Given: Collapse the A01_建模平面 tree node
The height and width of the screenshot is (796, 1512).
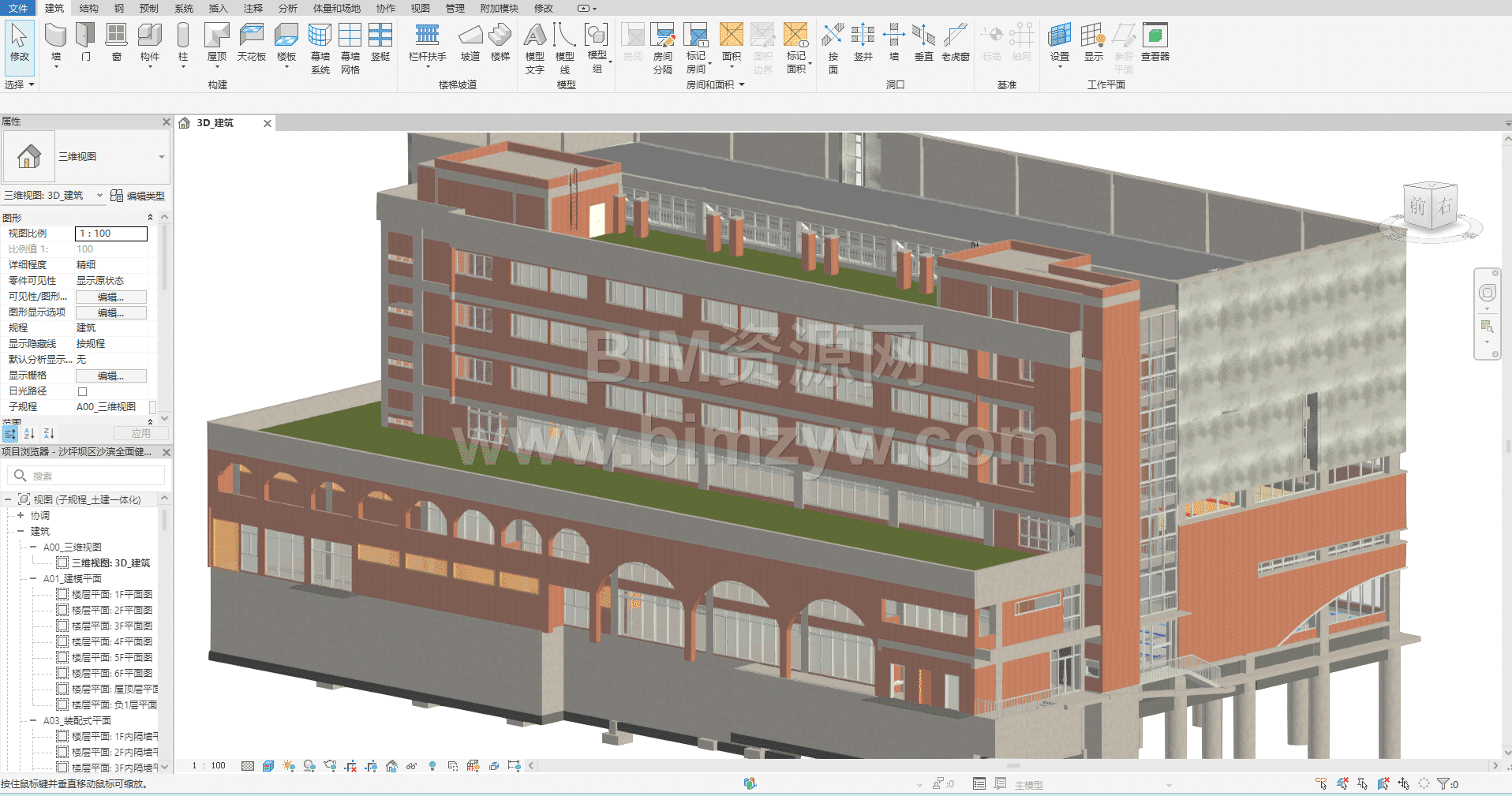Looking at the screenshot, I should click(33, 578).
